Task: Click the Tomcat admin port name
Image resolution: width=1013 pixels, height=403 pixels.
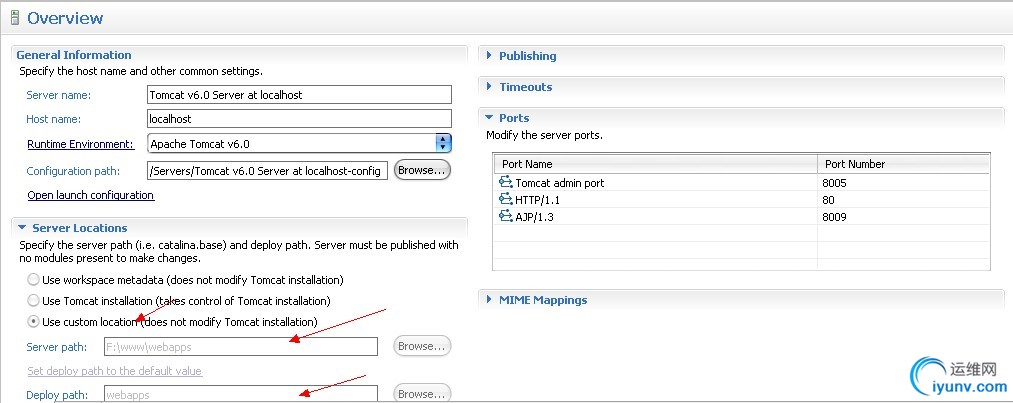Action: (x=559, y=183)
